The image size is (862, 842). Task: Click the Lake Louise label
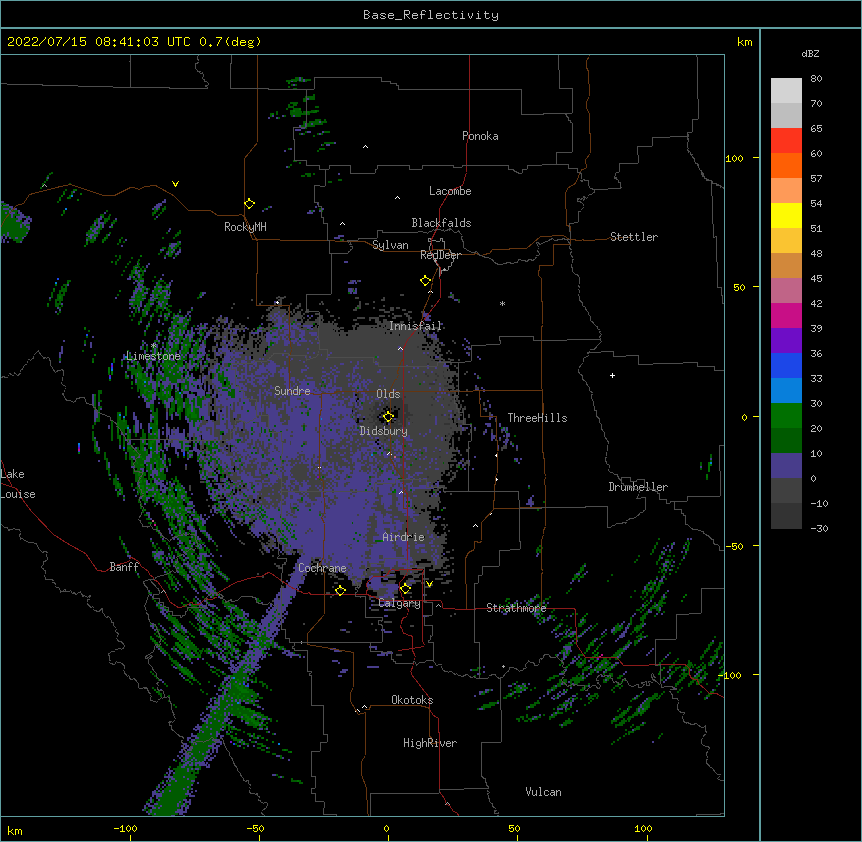pos(18,484)
